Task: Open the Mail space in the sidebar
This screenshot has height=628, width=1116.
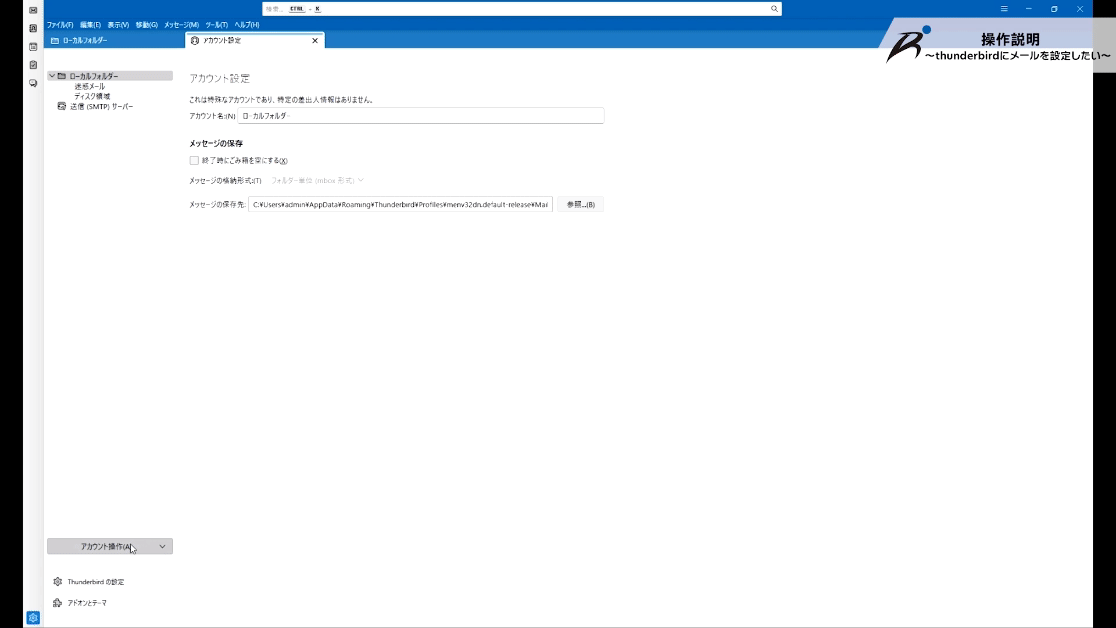Action: (33, 10)
